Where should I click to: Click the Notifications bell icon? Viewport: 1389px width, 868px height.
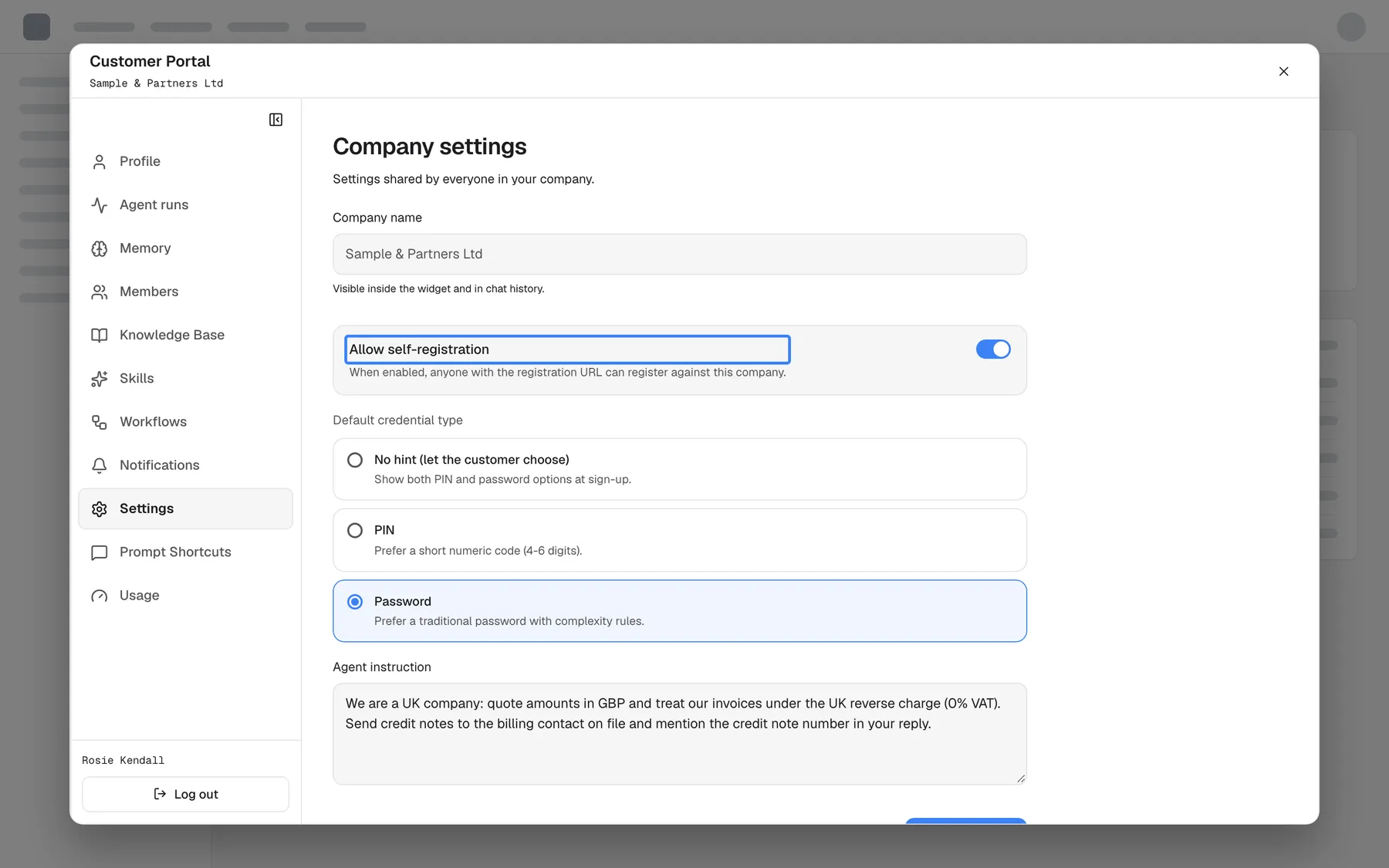[100, 465]
